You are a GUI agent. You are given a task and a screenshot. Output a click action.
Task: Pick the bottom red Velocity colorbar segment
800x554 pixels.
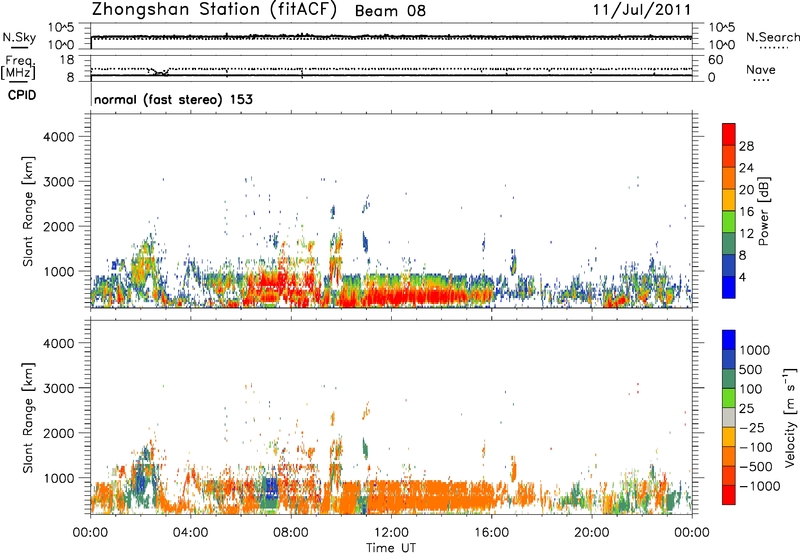coord(729,495)
